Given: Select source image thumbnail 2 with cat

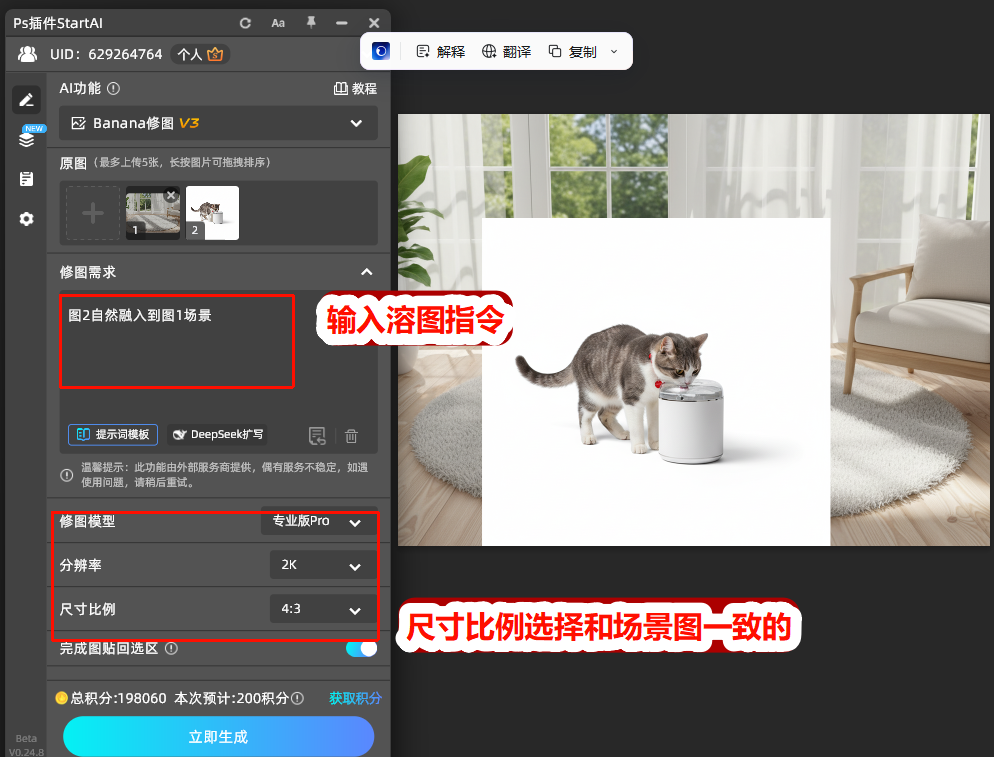Looking at the screenshot, I should [x=212, y=213].
